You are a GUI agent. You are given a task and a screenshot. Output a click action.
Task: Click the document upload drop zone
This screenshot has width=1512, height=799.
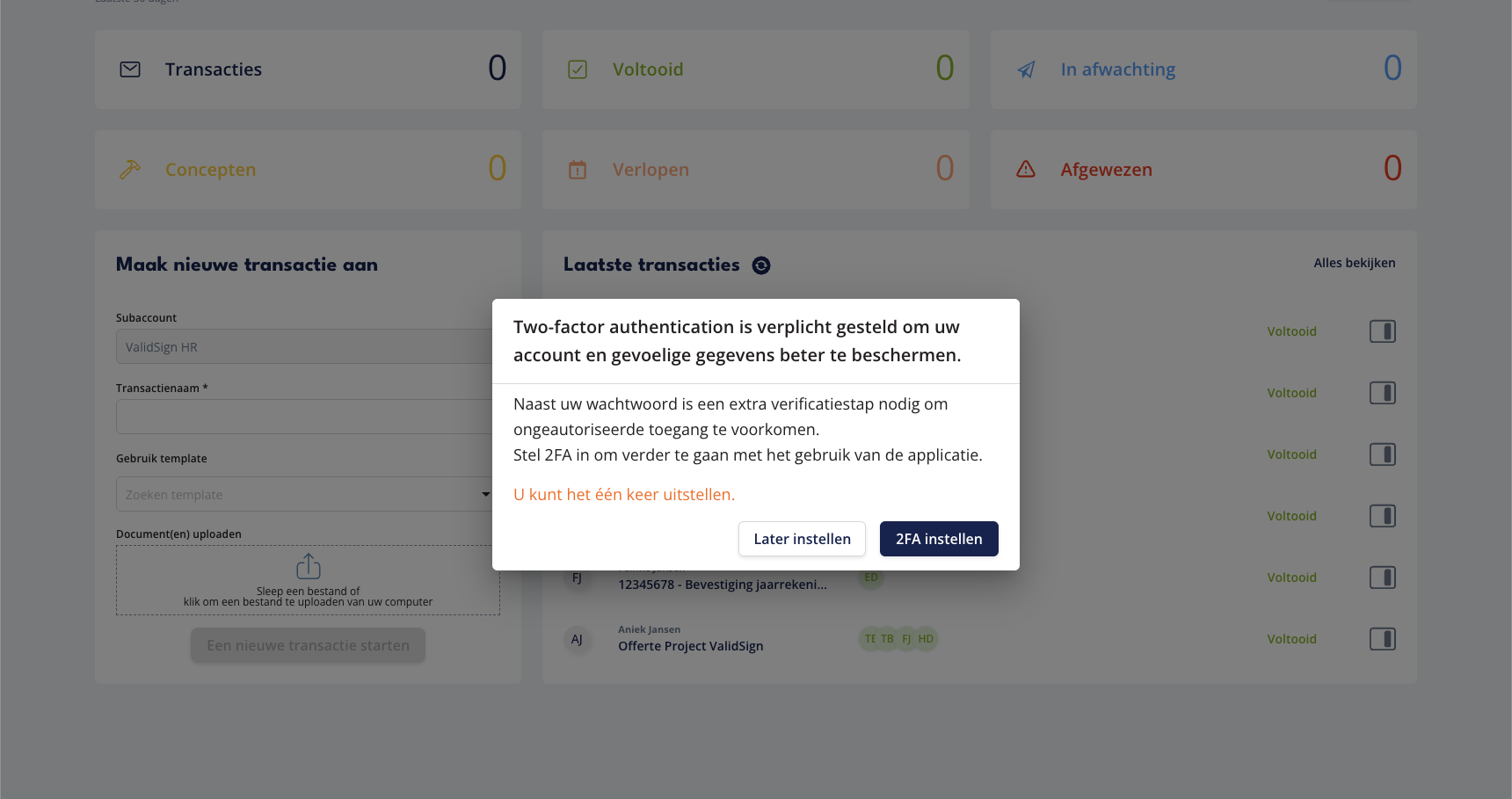[x=308, y=580]
